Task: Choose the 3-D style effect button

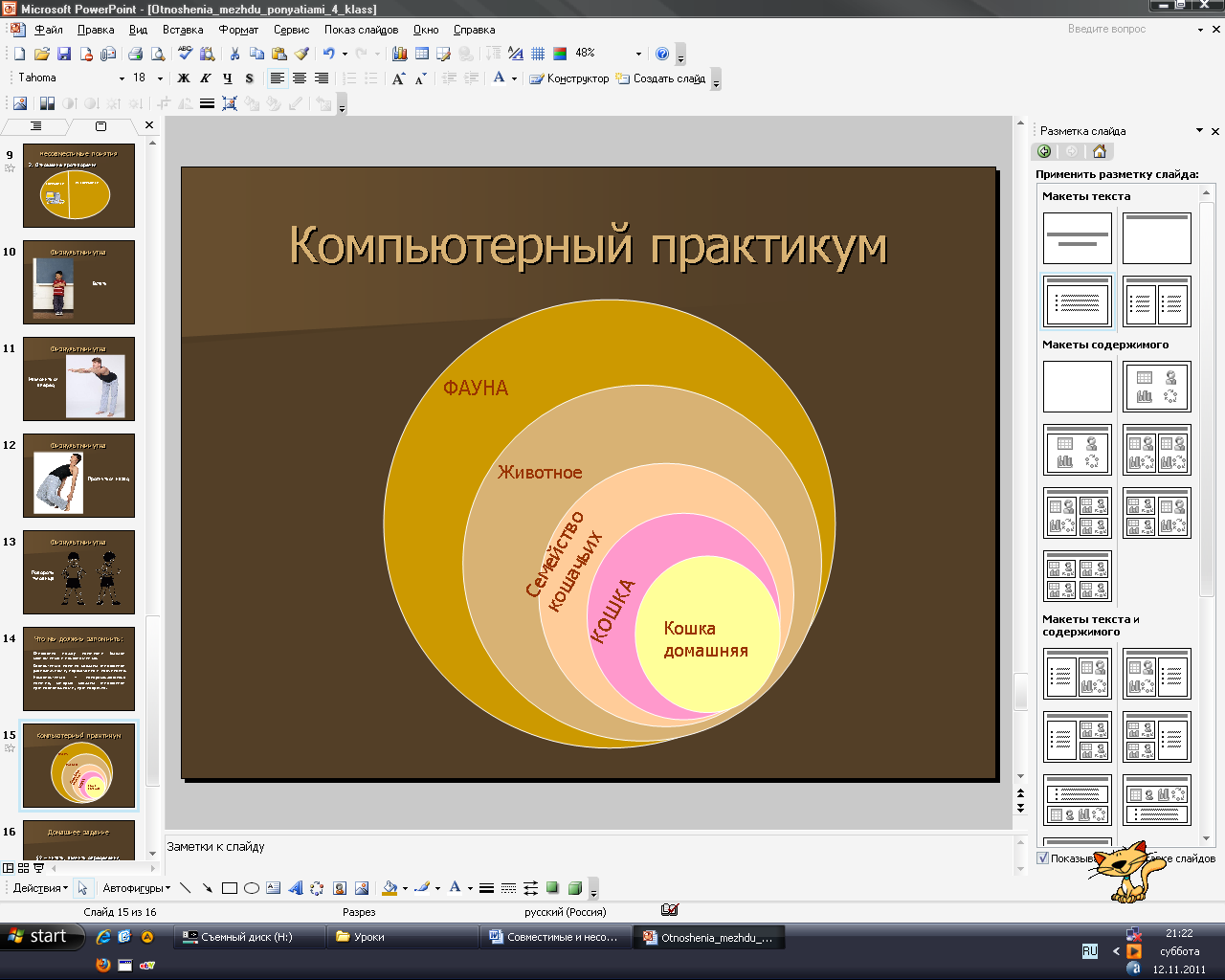Action: pos(575,888)
